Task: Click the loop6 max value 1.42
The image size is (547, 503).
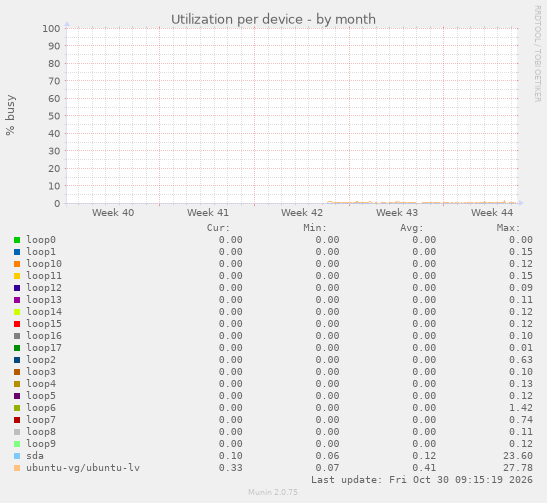Action: (521, 408)
